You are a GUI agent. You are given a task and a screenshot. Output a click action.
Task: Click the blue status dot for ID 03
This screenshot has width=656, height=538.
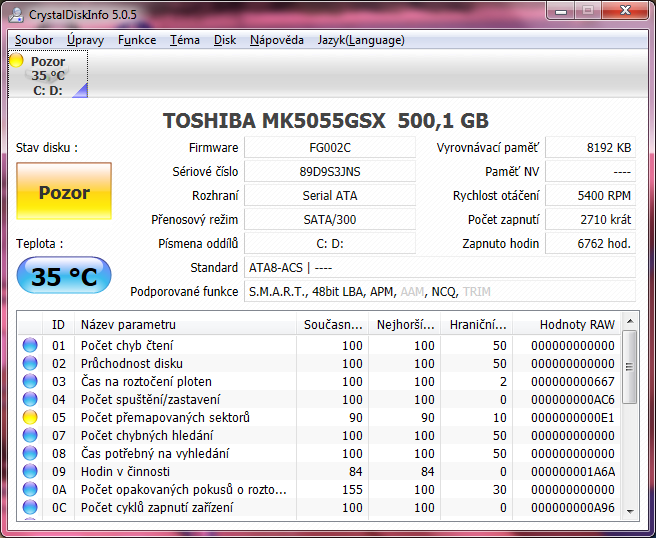point(30,381)
